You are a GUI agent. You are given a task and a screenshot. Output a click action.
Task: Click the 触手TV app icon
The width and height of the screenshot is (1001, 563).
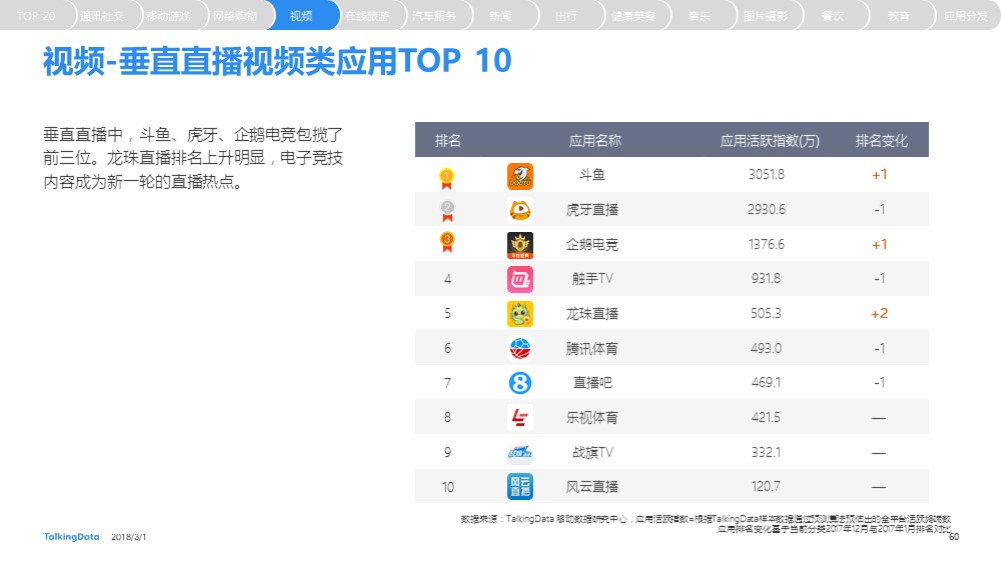coord(520,280)
